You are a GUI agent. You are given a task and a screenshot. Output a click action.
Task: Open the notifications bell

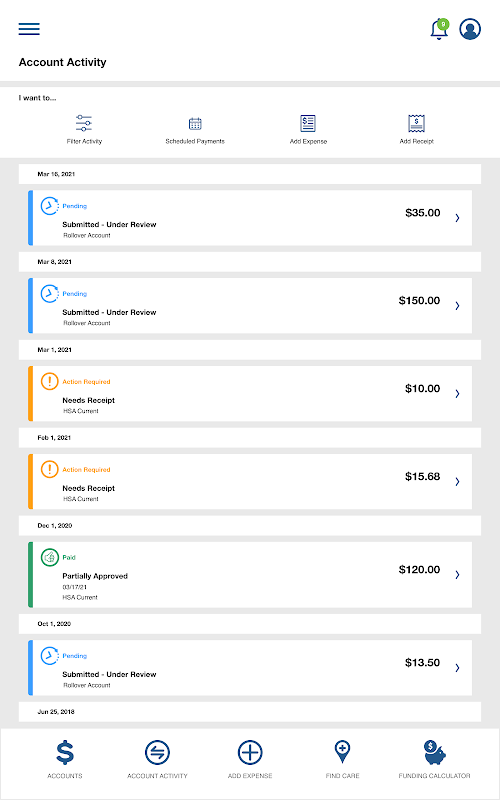coord(439,29)
